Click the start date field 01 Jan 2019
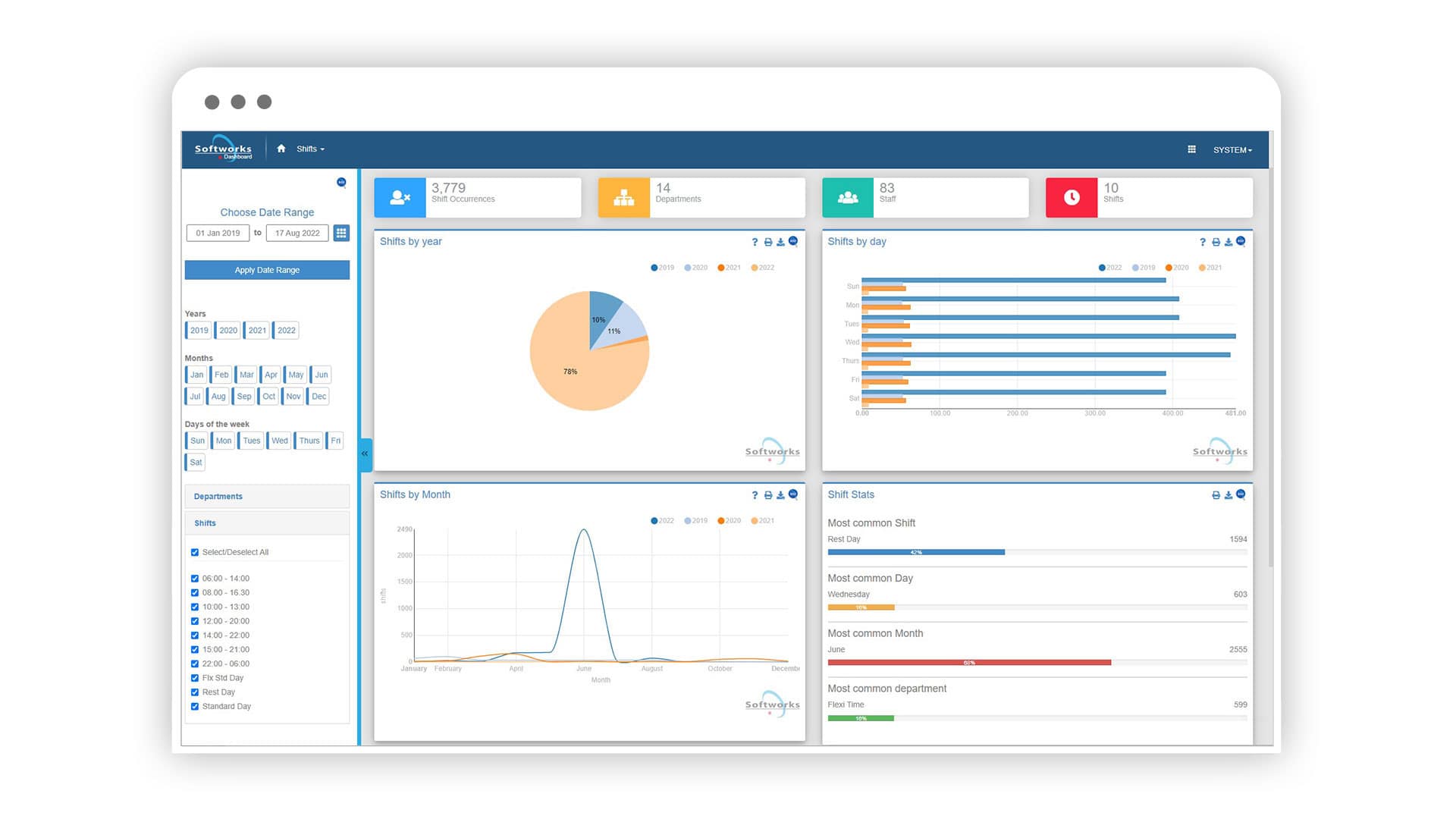Image resolution: width=1456 pixels, height=819 pixels. click(218, 233)
